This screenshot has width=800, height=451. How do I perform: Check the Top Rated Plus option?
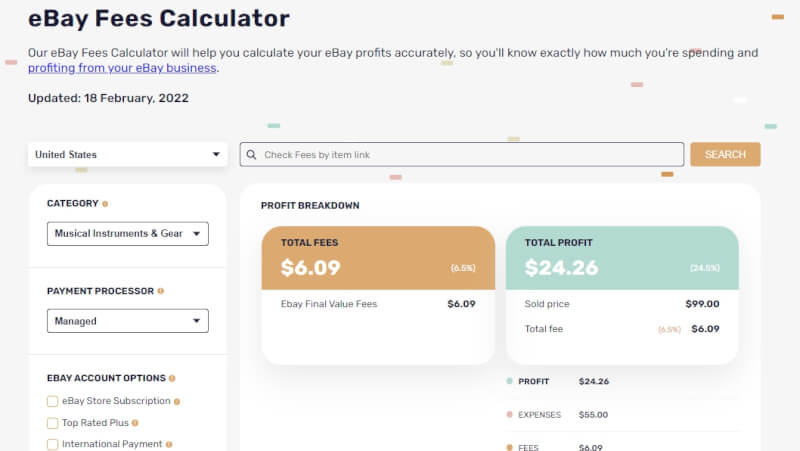[x=53, y=423]
